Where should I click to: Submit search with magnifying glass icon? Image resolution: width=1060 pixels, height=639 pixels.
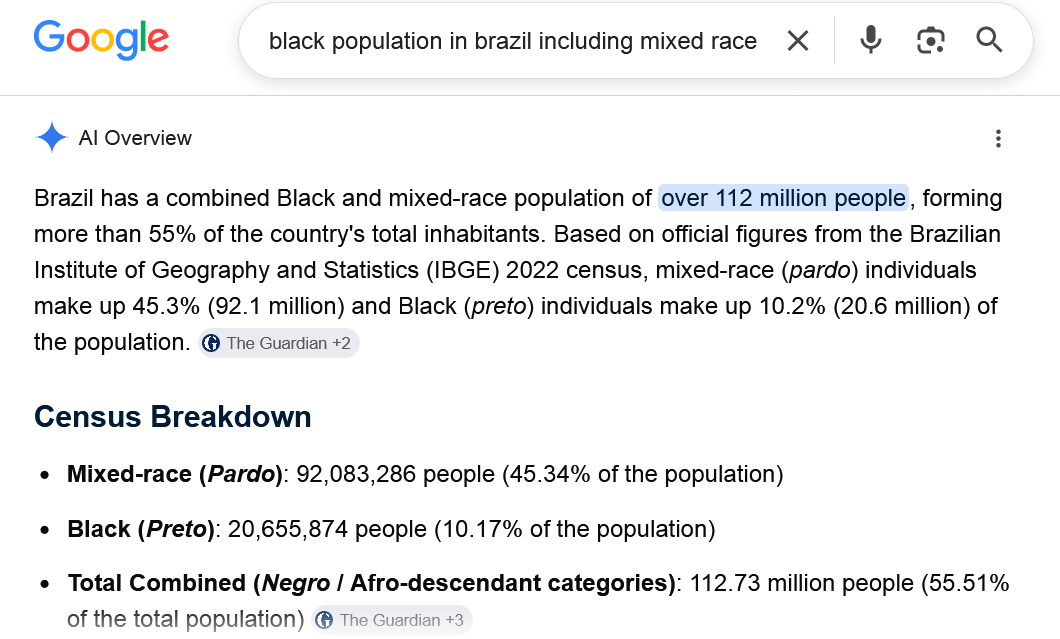(989, 41)
